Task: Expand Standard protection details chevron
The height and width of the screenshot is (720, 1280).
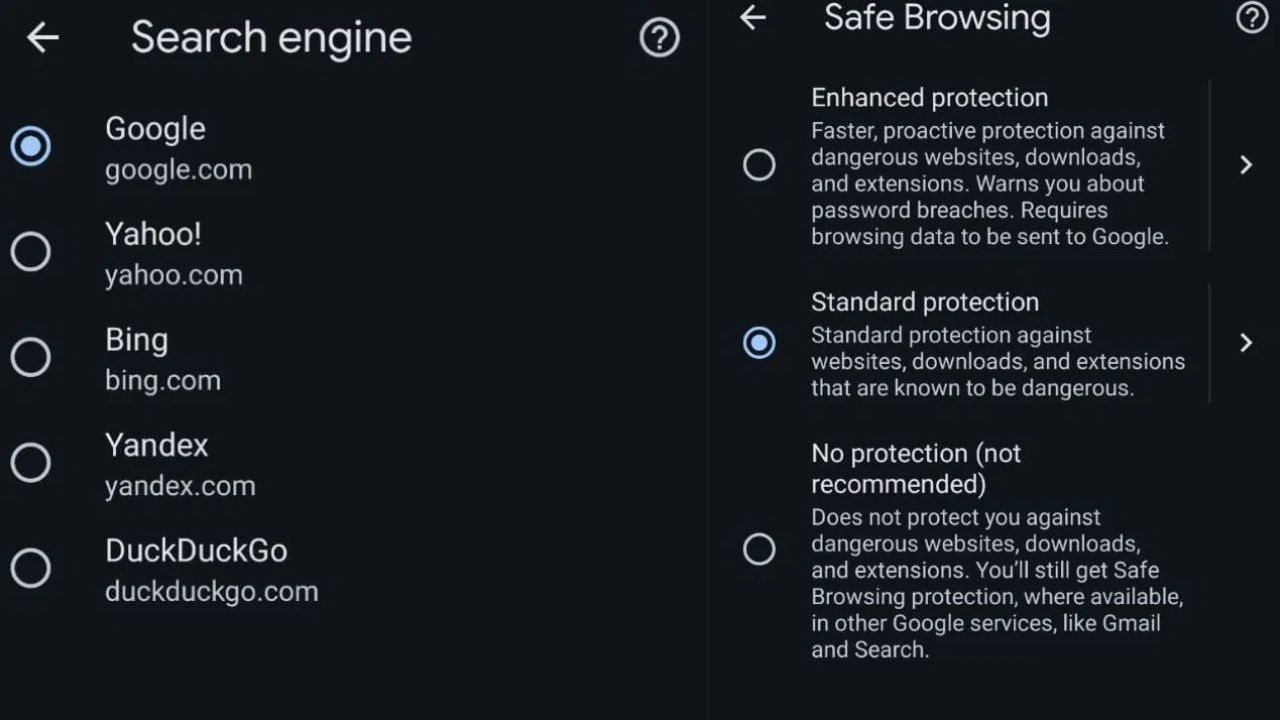Action: 1246,343
